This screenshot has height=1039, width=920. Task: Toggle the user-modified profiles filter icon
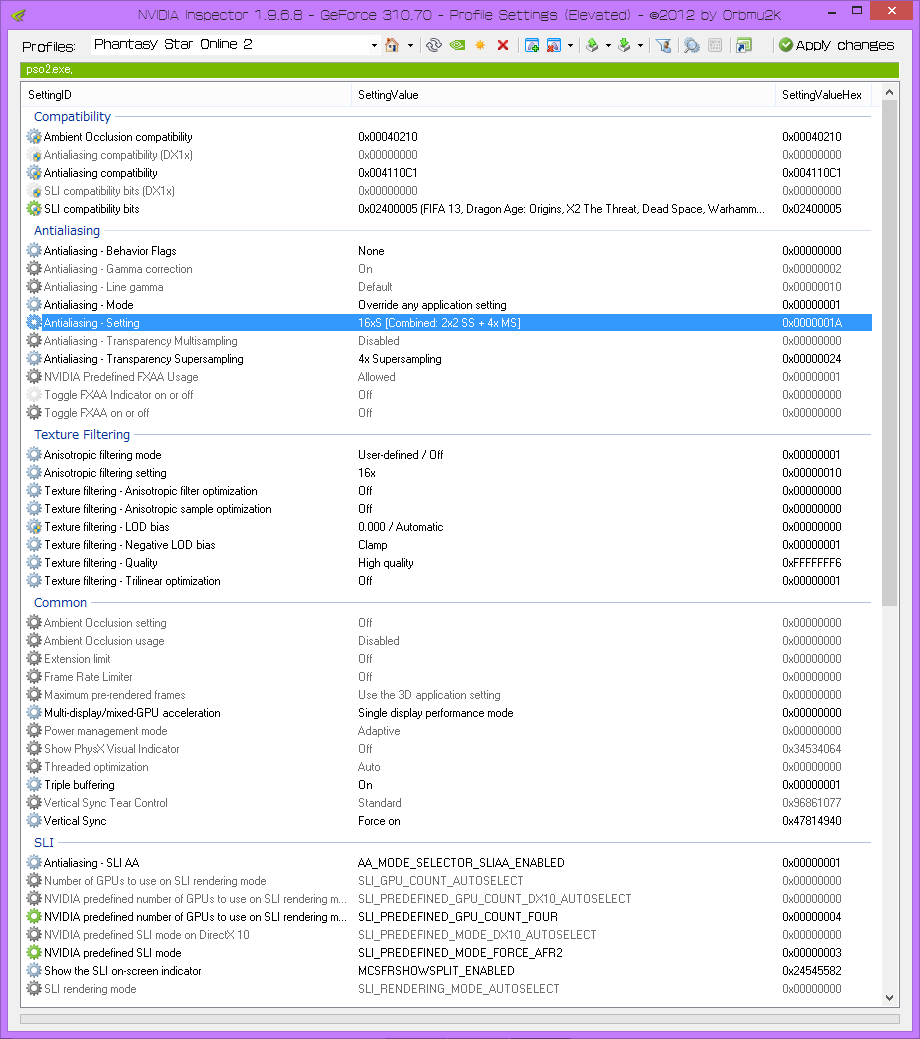663,45
